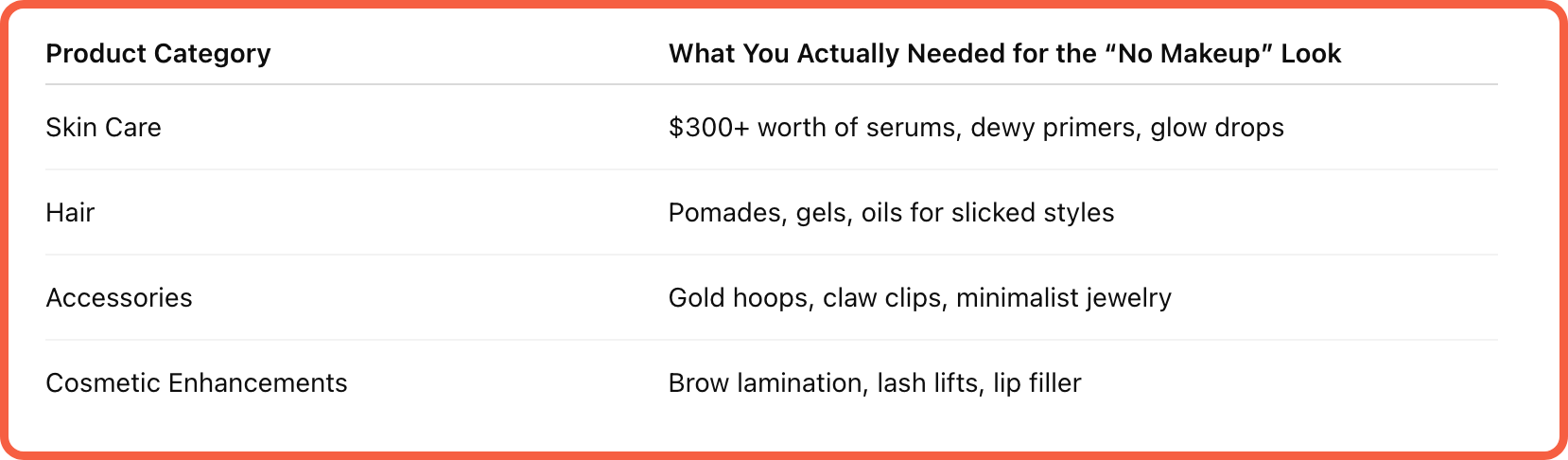The height and width of the screenshot is (460, 1568).
Task: Click the Product Category column header
Action: pyautogui.click(x=158, y=54)
